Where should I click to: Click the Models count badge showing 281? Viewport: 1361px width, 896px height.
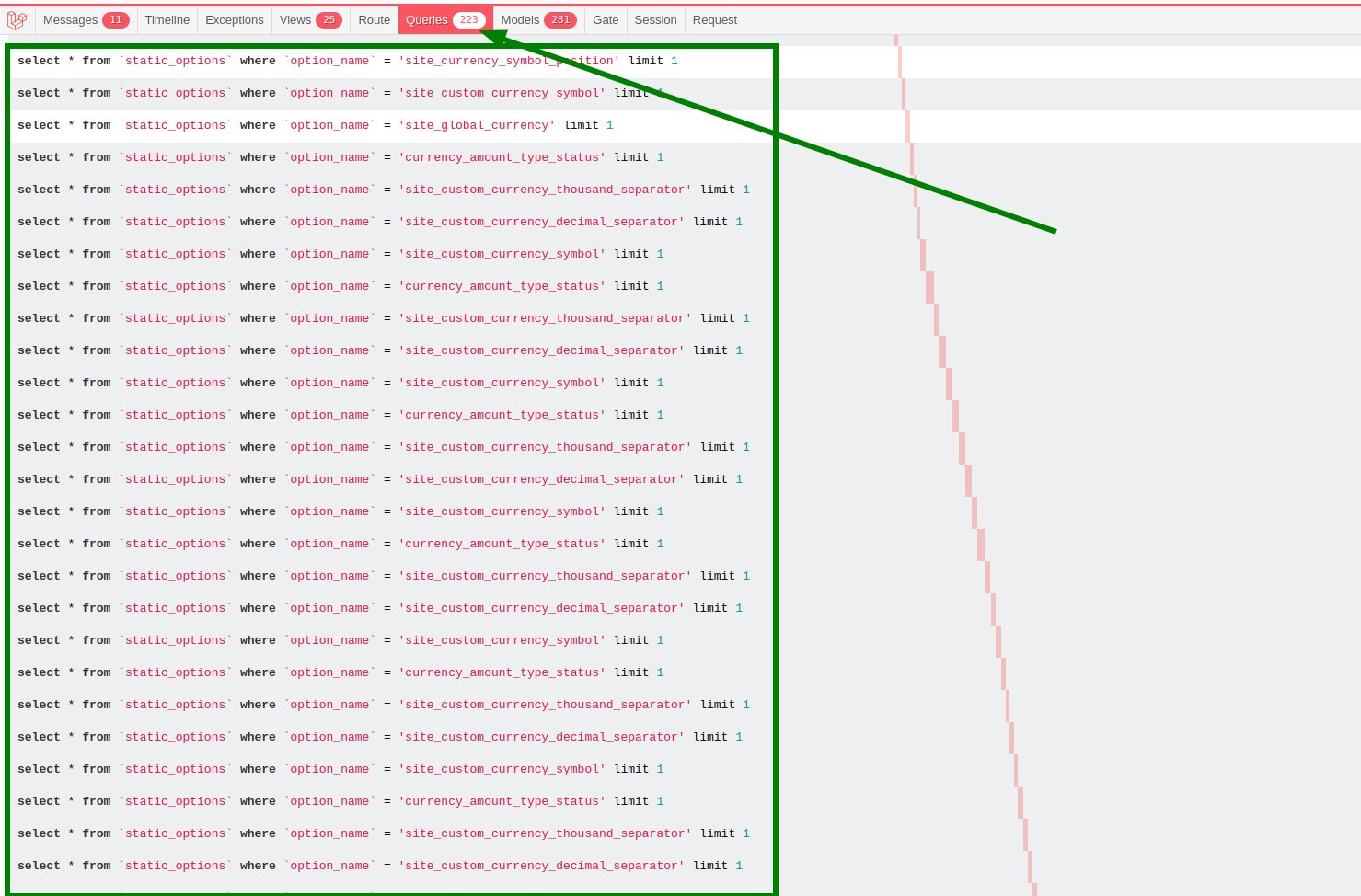tap(560, 19)
